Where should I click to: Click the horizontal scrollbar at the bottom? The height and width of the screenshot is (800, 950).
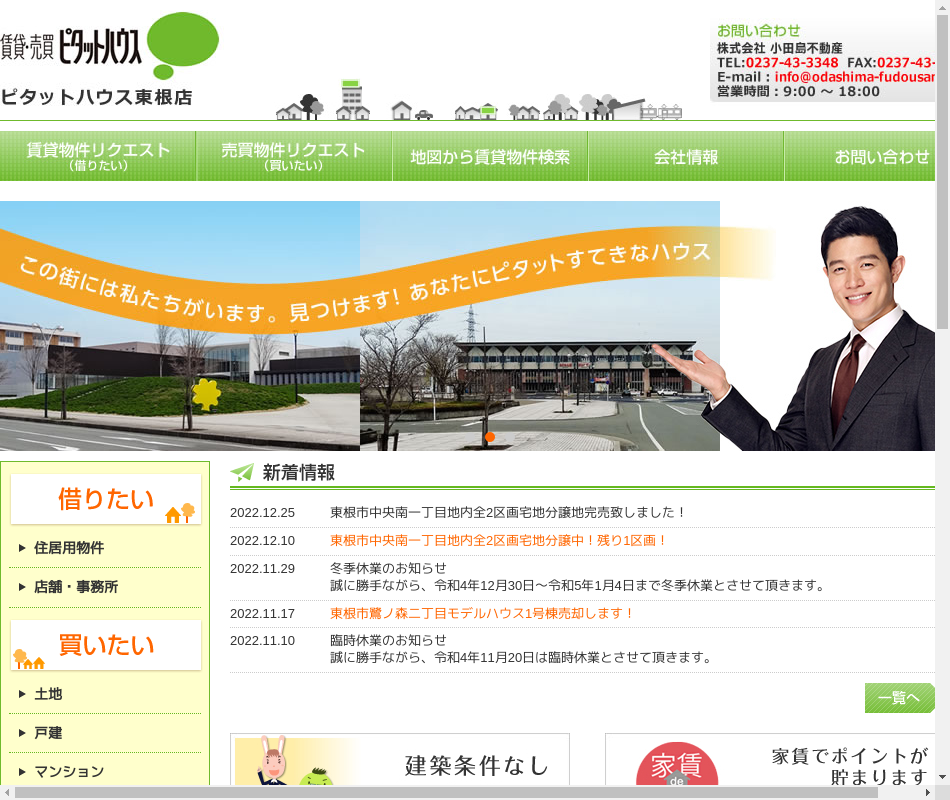[445, 792]
